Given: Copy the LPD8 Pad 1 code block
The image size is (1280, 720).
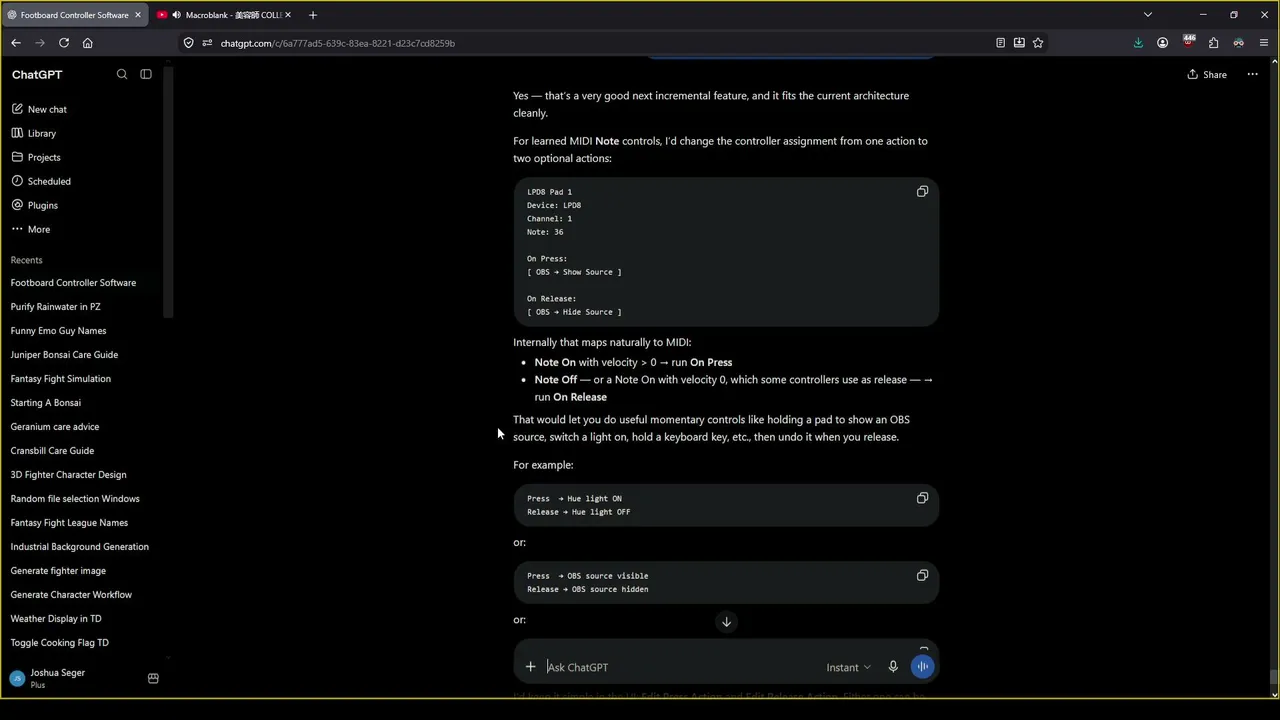Looking at the screenshot, I should 922,191.
